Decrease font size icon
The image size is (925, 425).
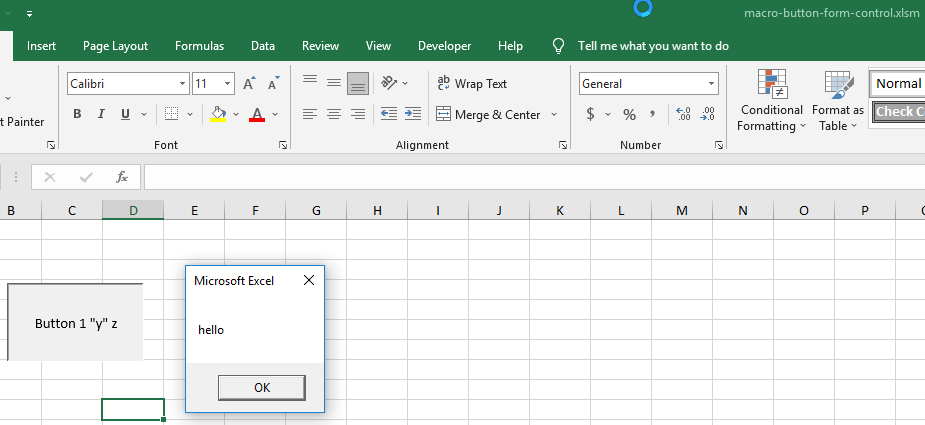[x=273, y=83]
